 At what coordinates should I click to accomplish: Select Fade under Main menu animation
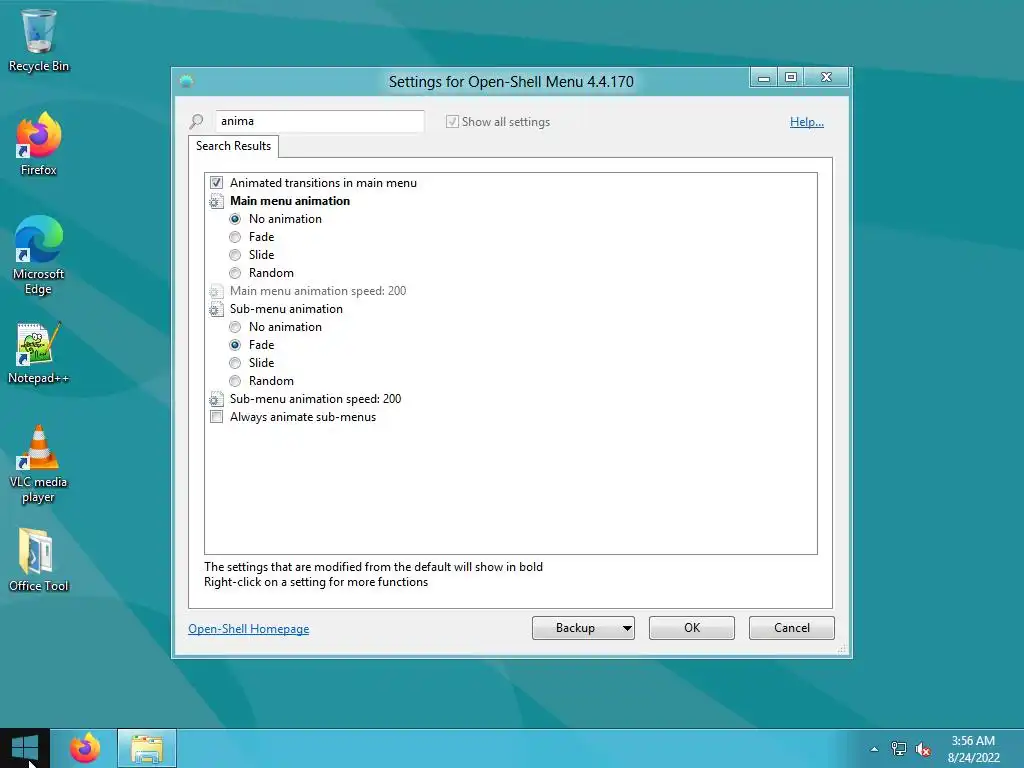click(x=235, y=237)
